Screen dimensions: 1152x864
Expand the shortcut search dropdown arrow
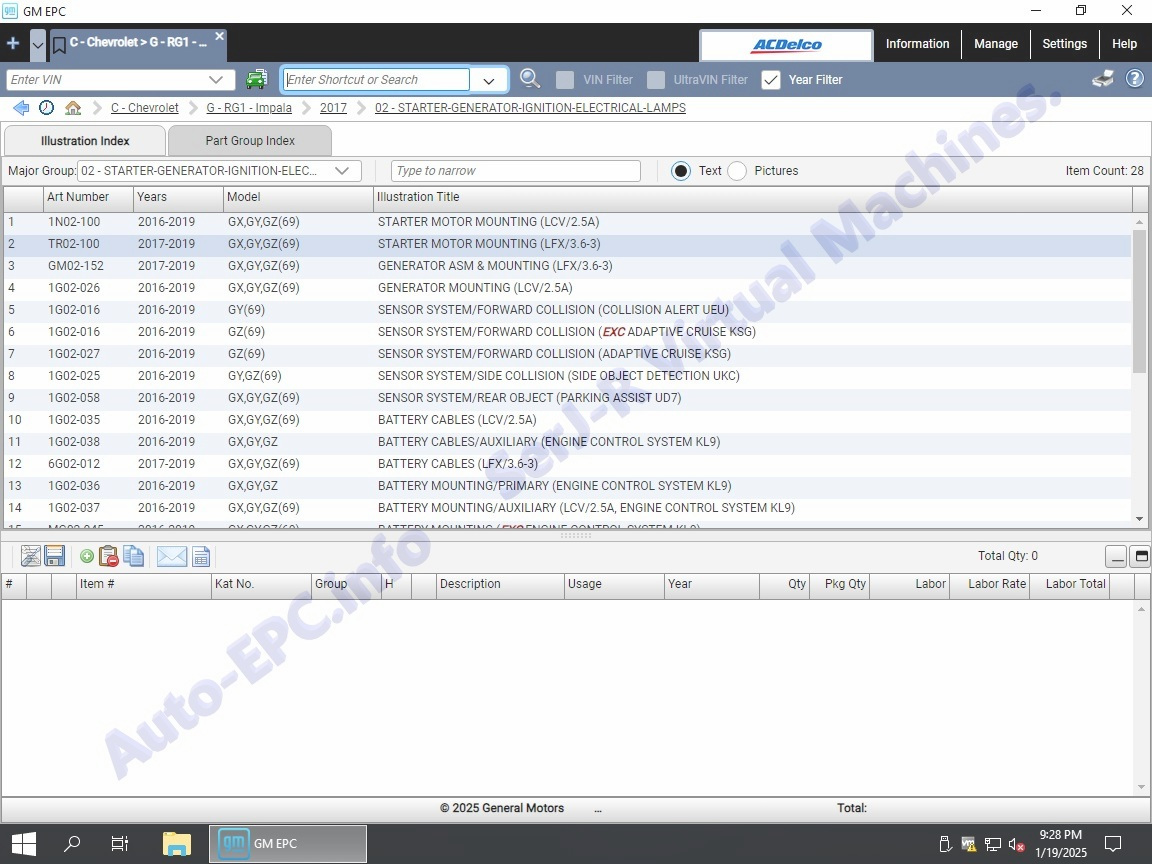(x=489, y=80)
